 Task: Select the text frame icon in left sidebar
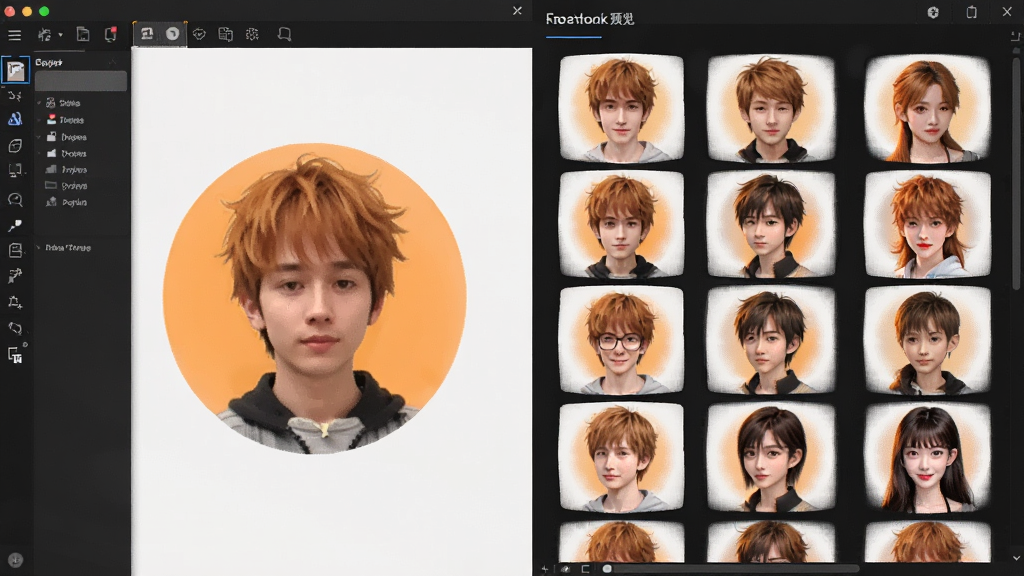click(x=15, y=355)
